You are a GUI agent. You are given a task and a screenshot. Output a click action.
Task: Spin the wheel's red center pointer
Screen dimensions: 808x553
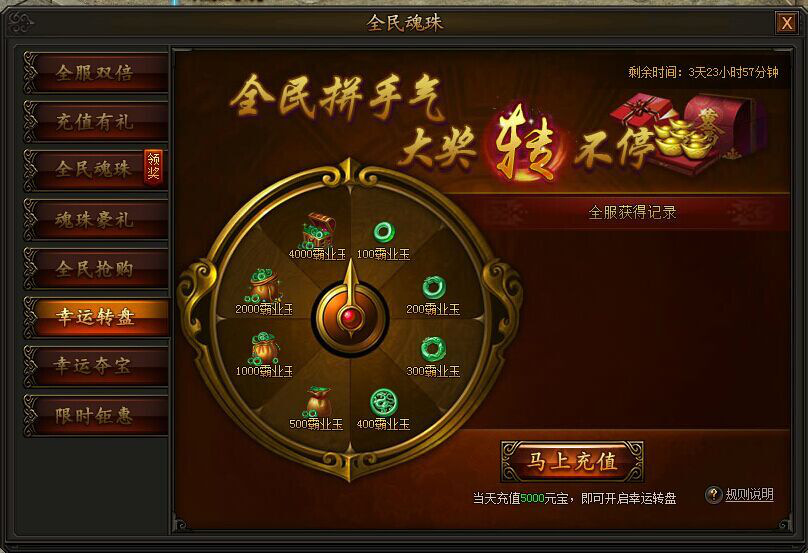coord(350,316)
